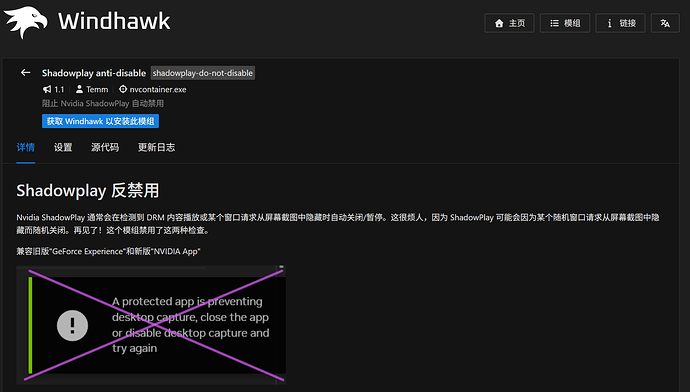Click the crossed-out protected app screenshot
The width and height of the screenshot is (690, 392).
[x=151, y=325]
